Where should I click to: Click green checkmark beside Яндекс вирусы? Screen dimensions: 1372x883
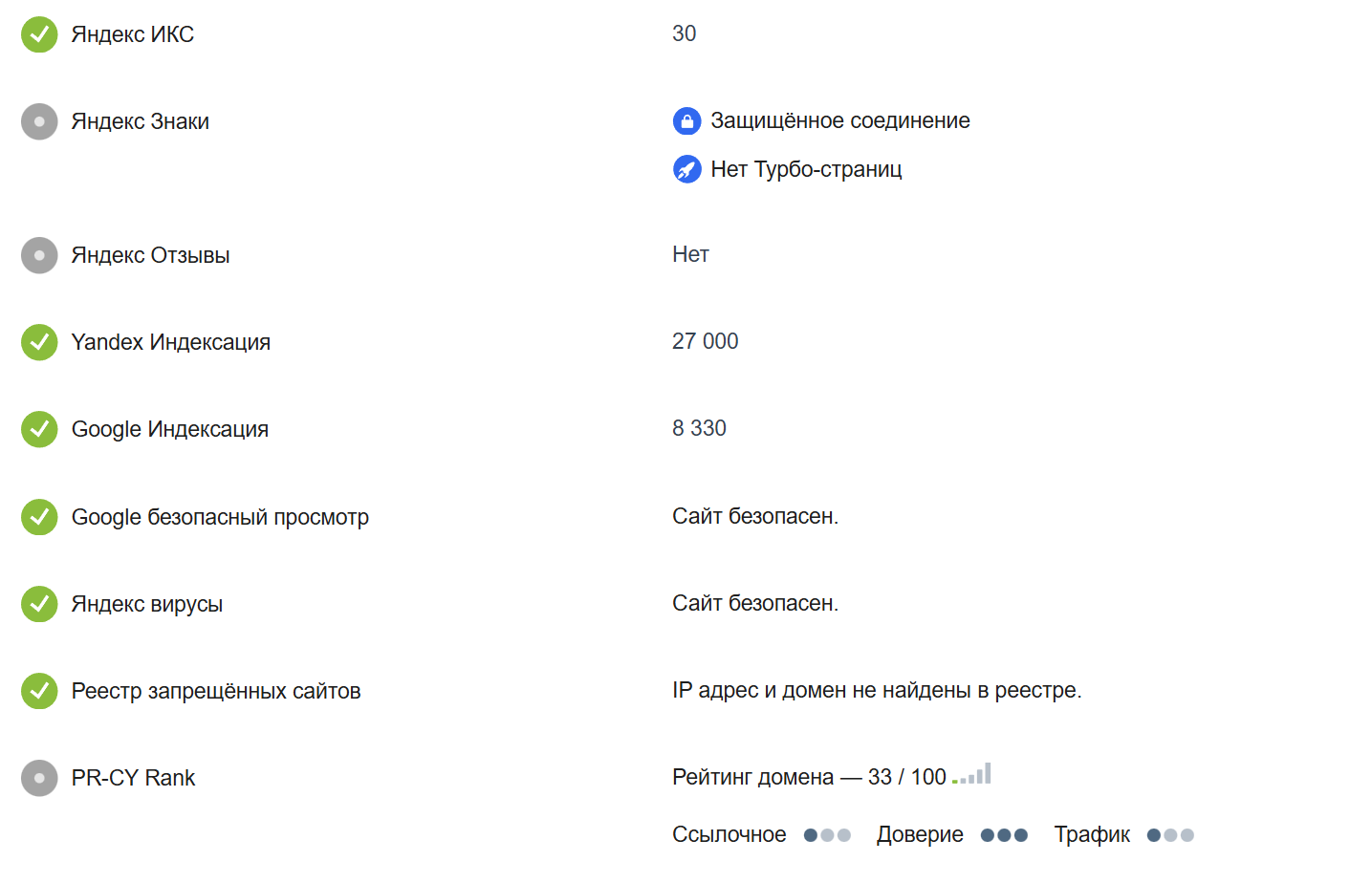[39, 604]
